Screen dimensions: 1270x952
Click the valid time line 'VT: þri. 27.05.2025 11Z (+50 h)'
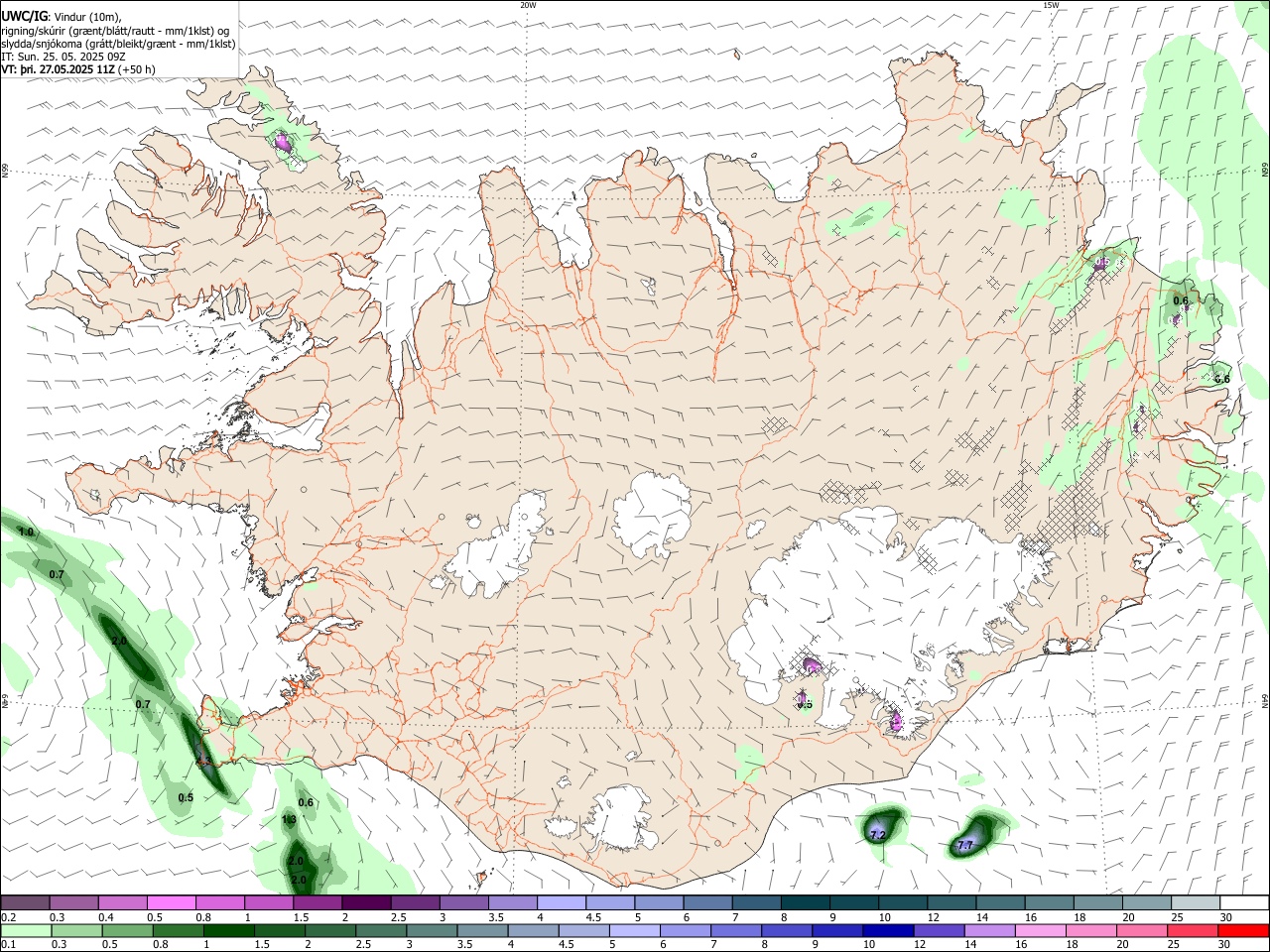tap(78, 69)
